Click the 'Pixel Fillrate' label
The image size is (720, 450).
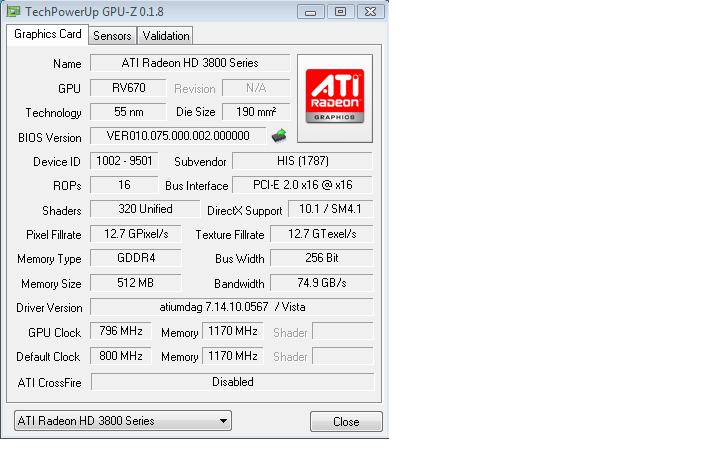53,235
